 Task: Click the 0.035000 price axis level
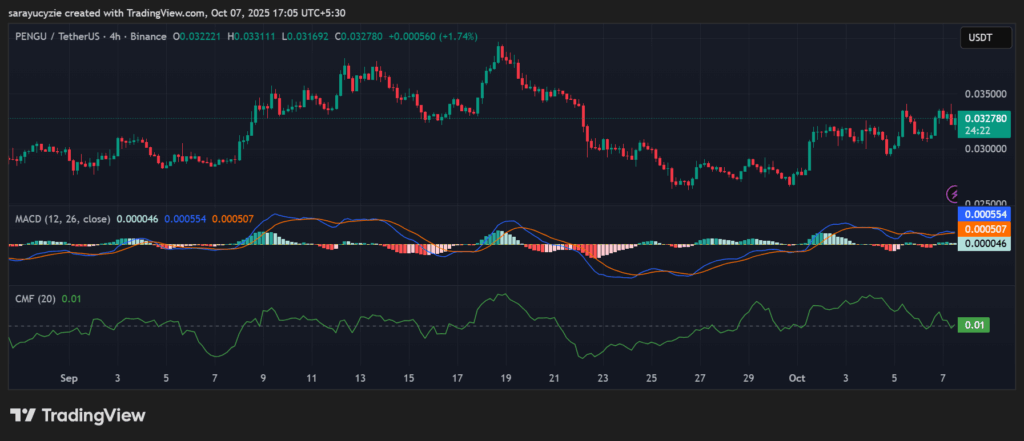pos(985,94)
